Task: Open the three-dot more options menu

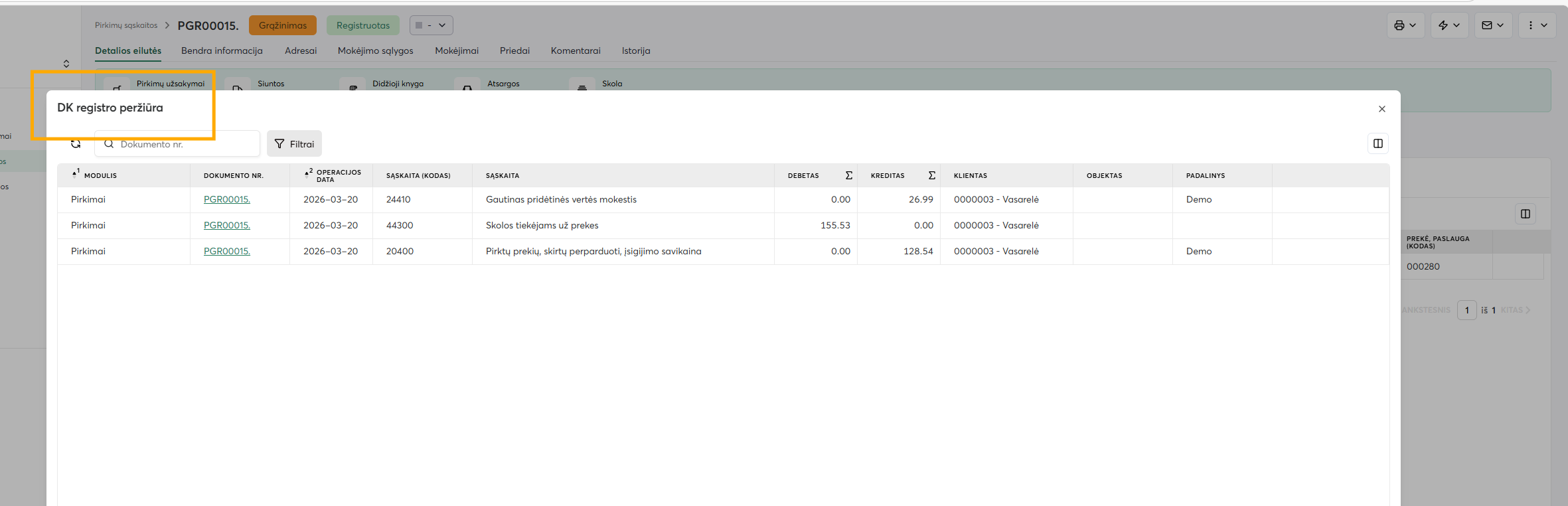Action: 1537,25
